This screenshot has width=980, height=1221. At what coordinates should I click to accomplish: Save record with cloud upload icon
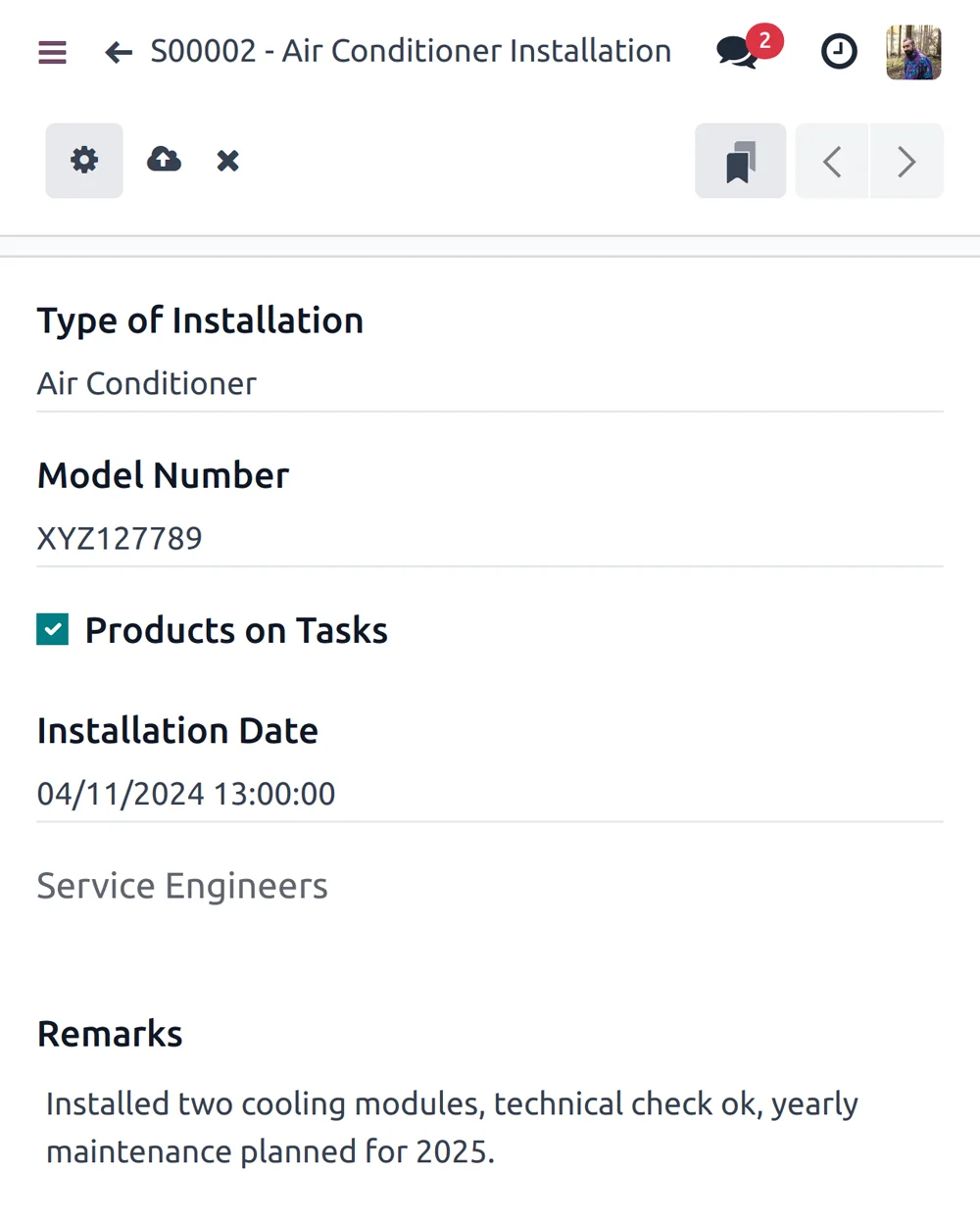click(164, 160)
